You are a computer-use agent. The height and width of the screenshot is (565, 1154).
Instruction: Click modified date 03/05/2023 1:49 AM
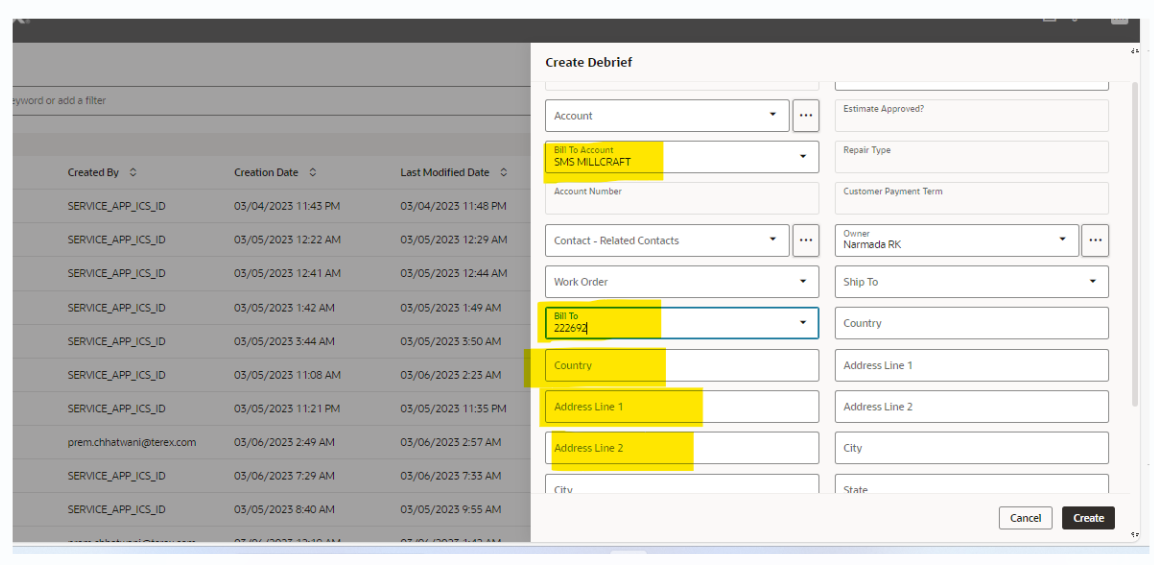click(451, 307)
